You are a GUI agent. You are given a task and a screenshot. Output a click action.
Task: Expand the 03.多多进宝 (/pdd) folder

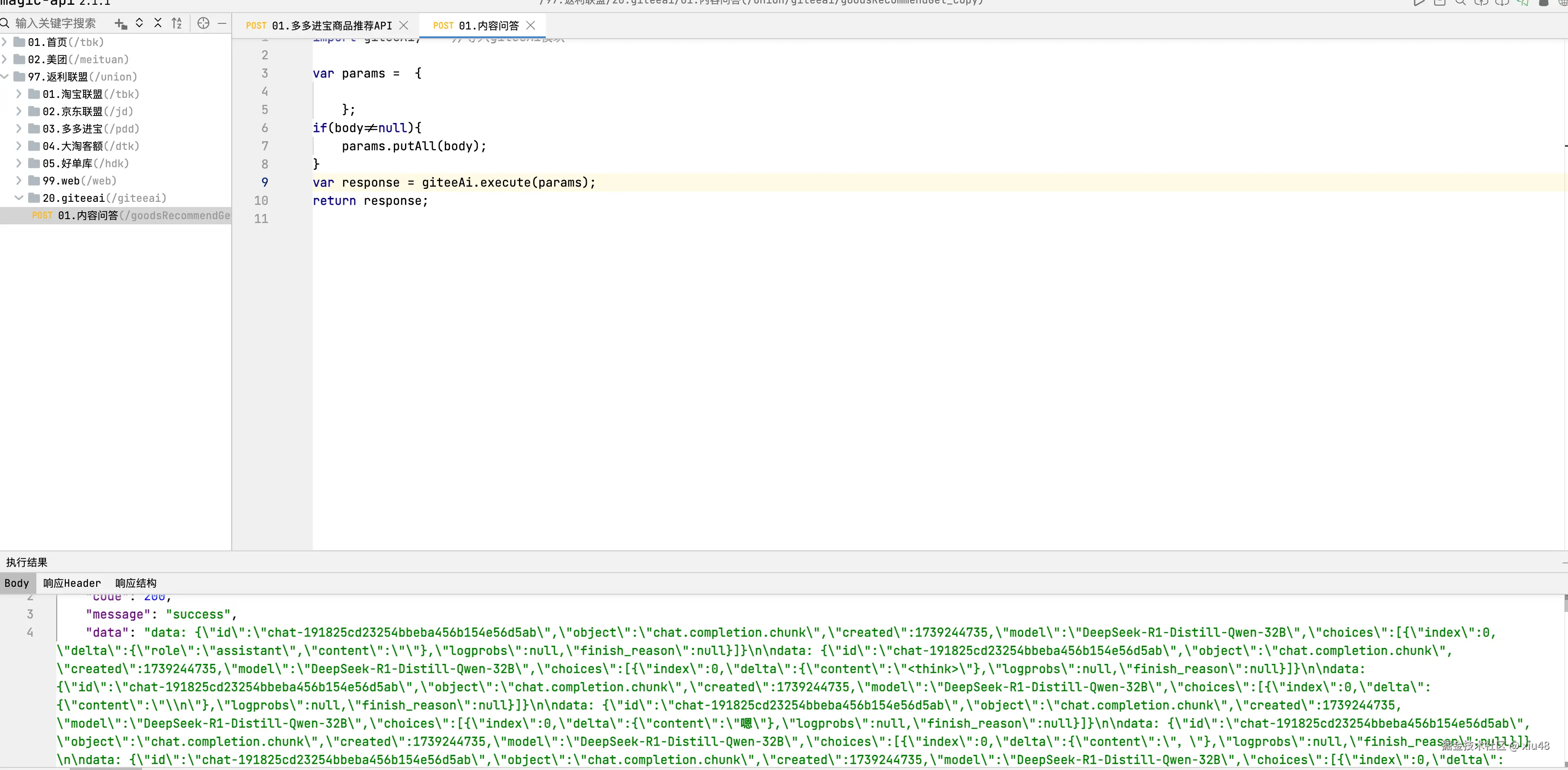point(19,129)
